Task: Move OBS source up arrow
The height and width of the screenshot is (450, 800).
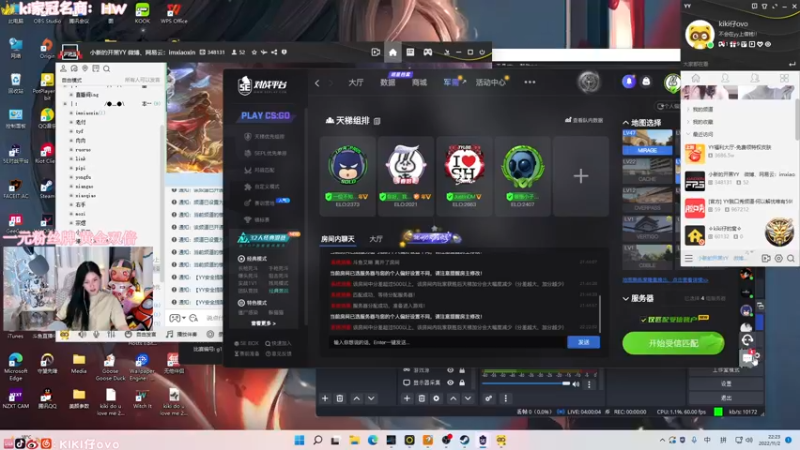Action: 453,398
